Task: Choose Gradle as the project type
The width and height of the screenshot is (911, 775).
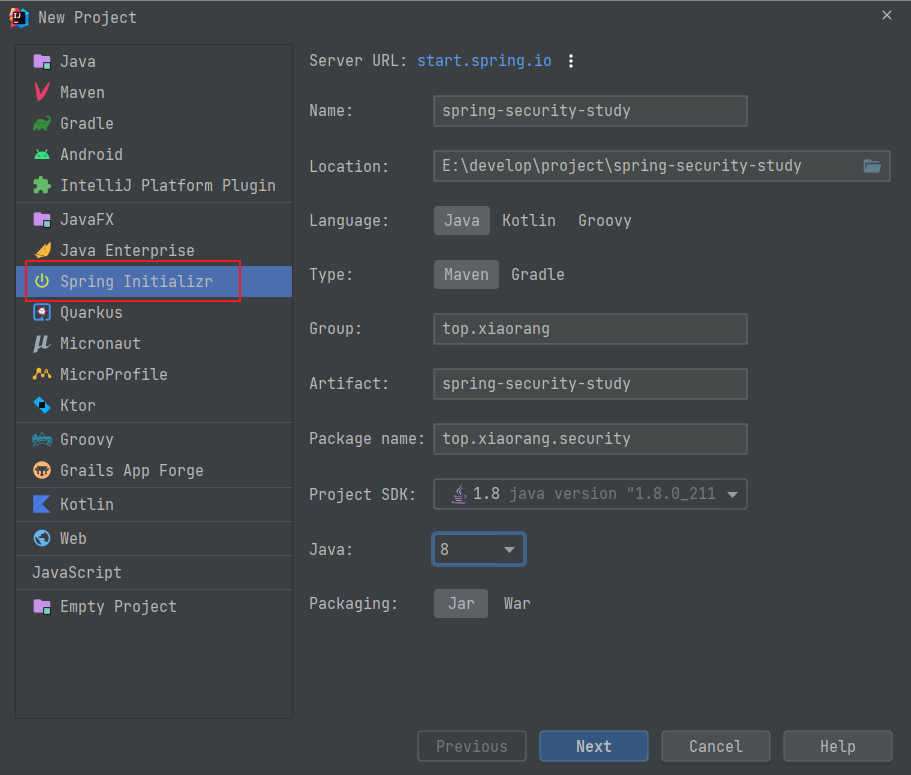Action: tap(537, 274)
